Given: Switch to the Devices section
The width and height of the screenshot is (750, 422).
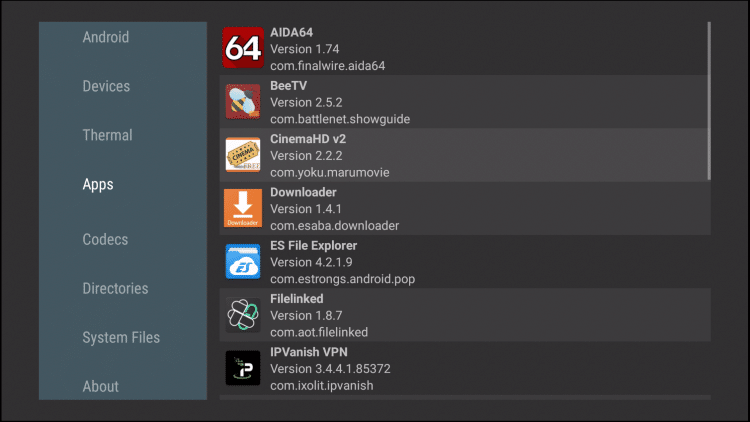Looking at the screenshot, I should (106, 86).
